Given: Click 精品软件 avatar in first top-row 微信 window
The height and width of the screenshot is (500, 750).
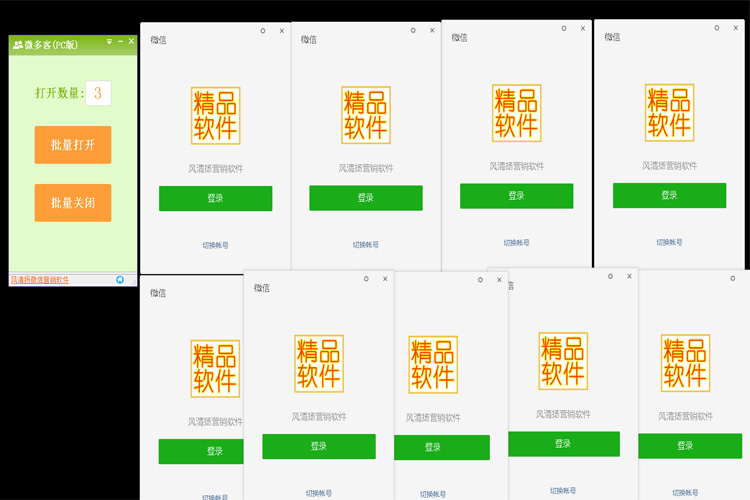Looking at the screenshot, I should 216,115.
